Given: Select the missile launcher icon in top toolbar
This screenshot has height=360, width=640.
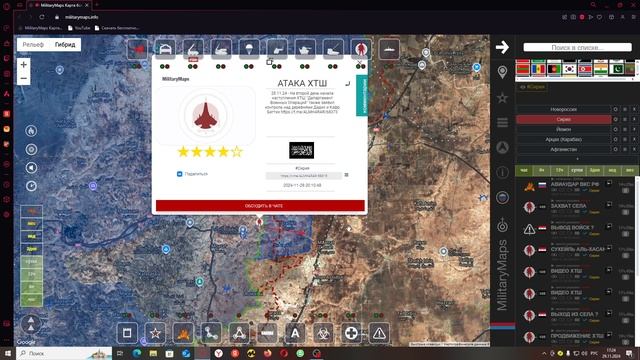Looking at the screenshot, I should [193, 49].
